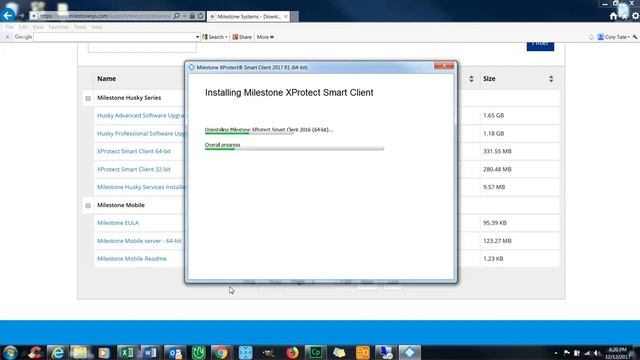The width and height of the screenshot is (640, 360).
Task: Show hidden system tray icons arrow
Action: pyautogui.click(x=556, y=353)
